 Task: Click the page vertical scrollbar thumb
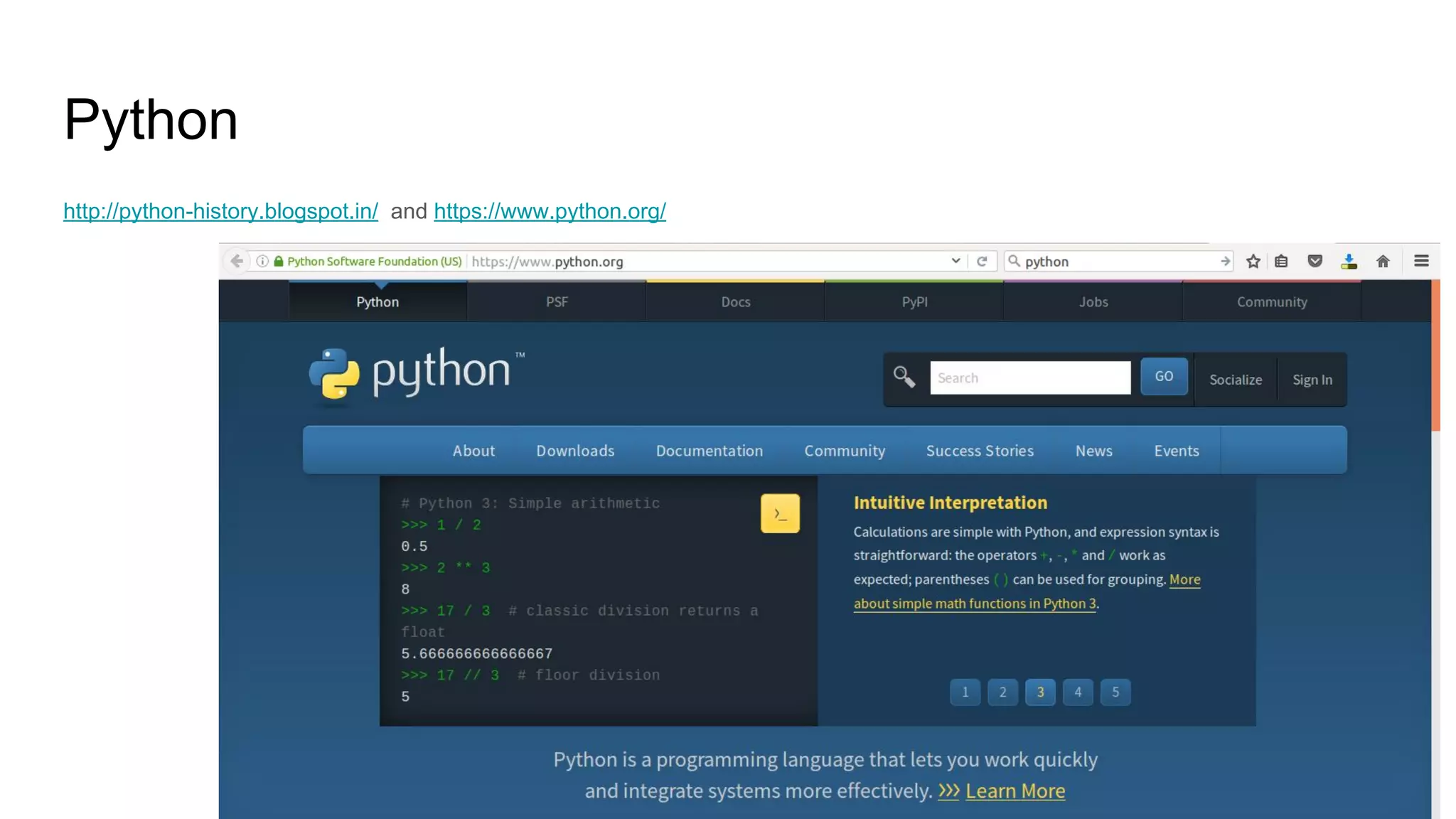(1435, 355)
